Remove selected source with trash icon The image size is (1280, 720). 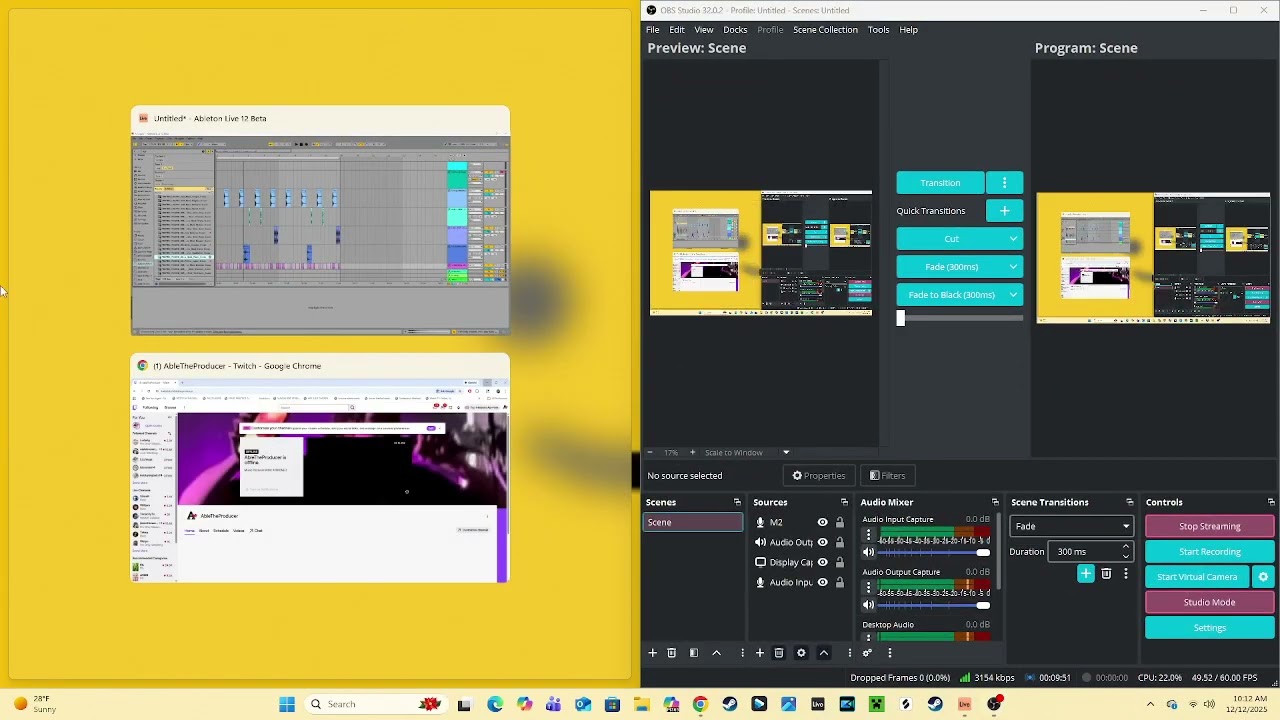pos(779,653)
